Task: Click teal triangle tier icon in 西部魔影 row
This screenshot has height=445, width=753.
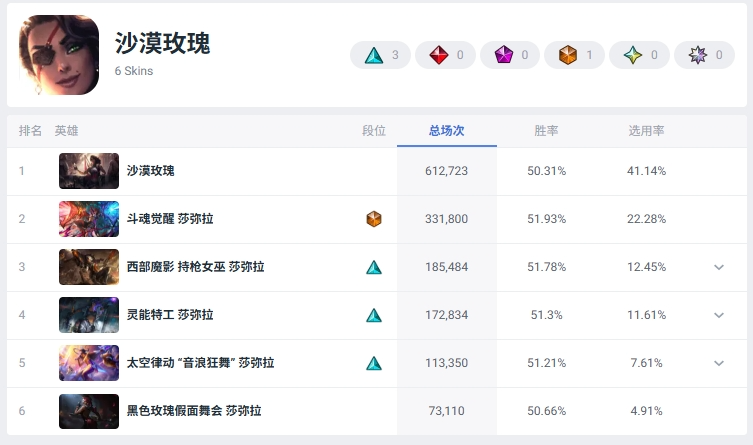Action: pos(374,267)
